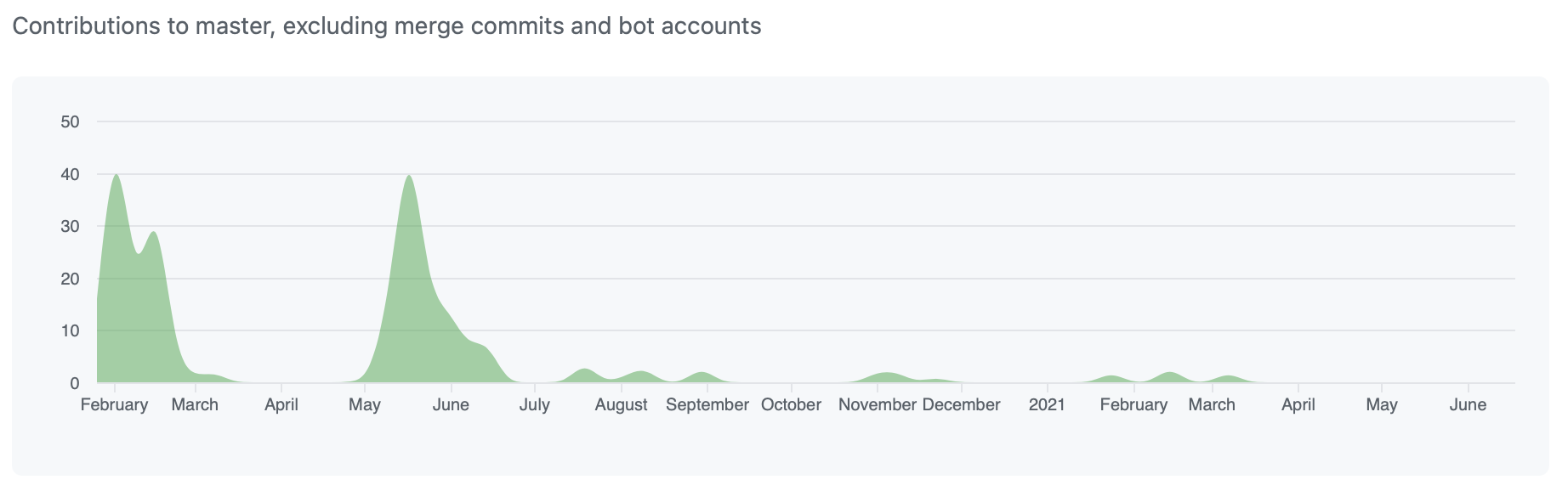Select the 'October' axis label
Screen dimensions: 1568x491
[x=791, y=405]
